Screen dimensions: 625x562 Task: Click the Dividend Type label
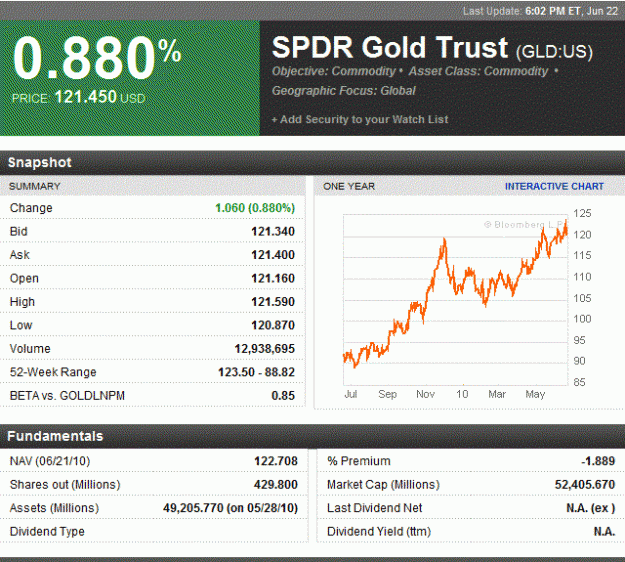[47, 532]
